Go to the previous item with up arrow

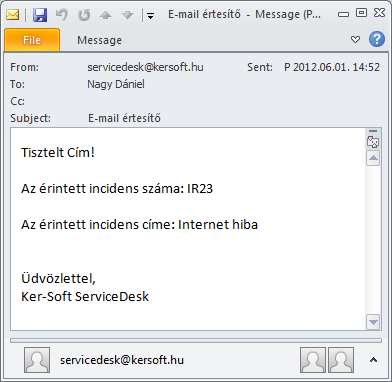click(x=106, y=15)
